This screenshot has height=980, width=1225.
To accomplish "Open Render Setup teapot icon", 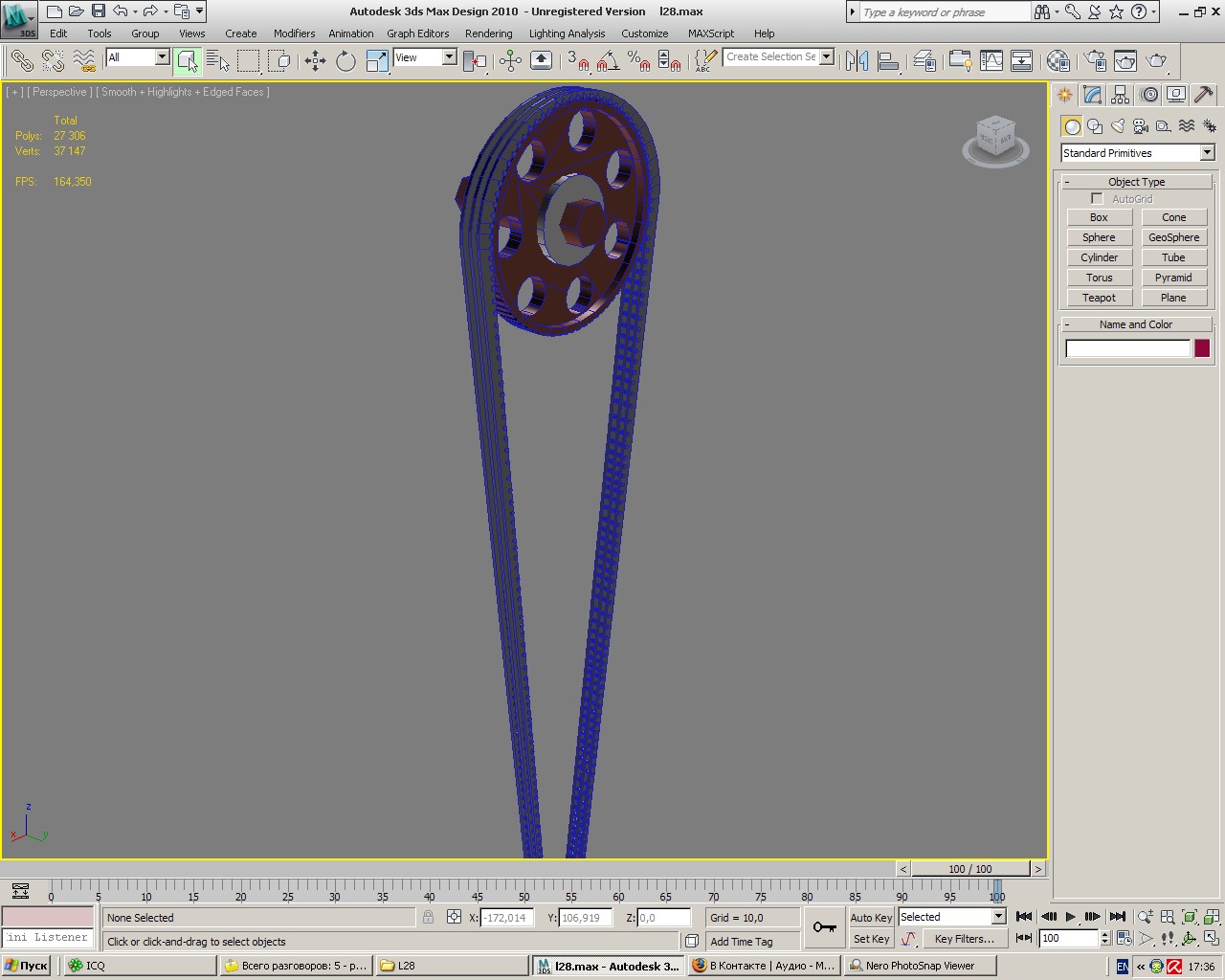I will (x=1095, y=61).
